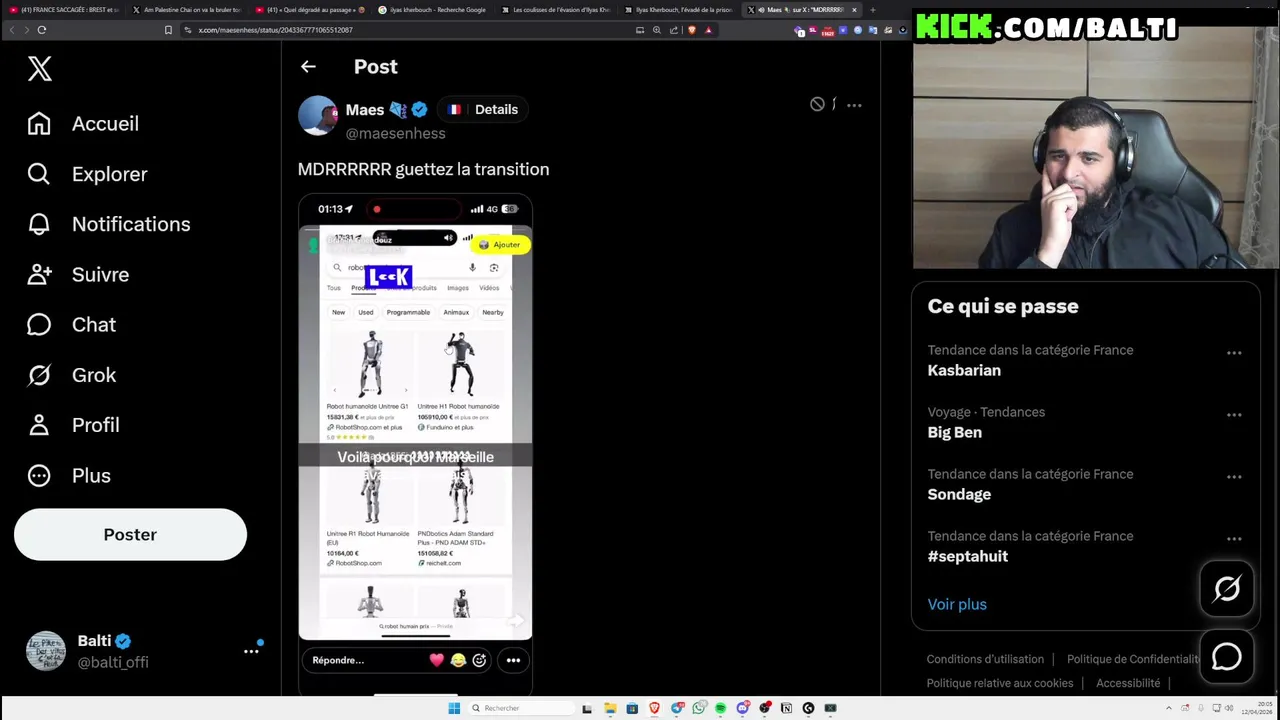Click the Details button with French flag
1280x720 pixels.
coord(484,110)
